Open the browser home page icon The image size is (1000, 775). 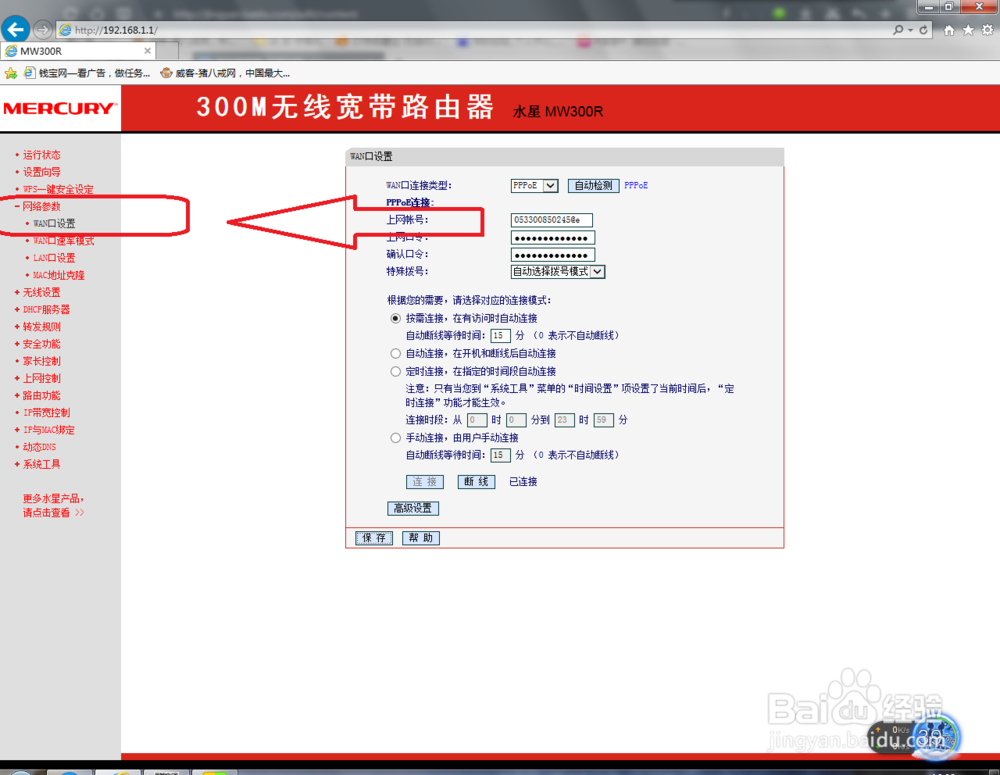(x=947, y=31)
